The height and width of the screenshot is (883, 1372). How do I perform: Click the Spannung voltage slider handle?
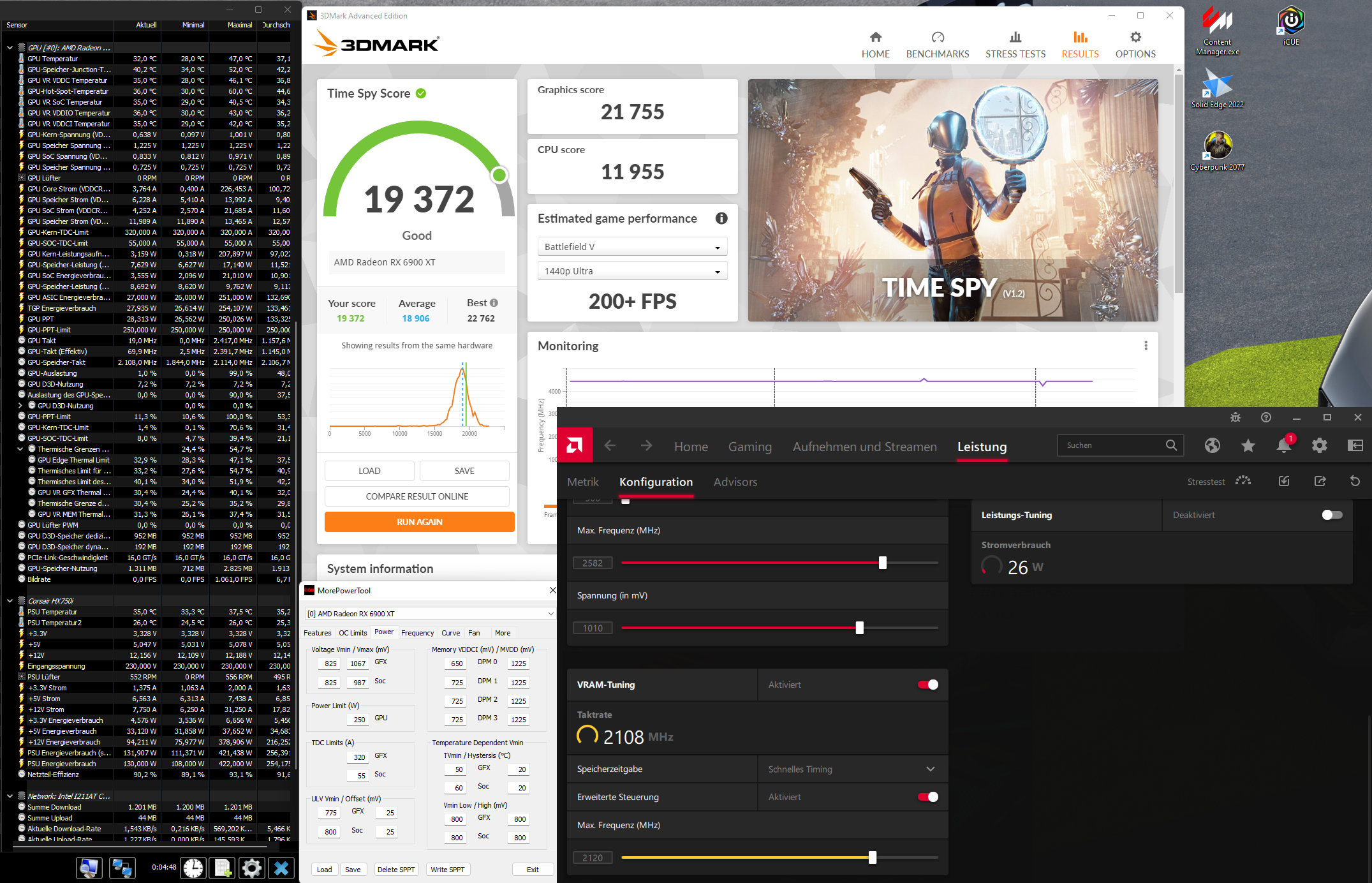tap(859, 628)
